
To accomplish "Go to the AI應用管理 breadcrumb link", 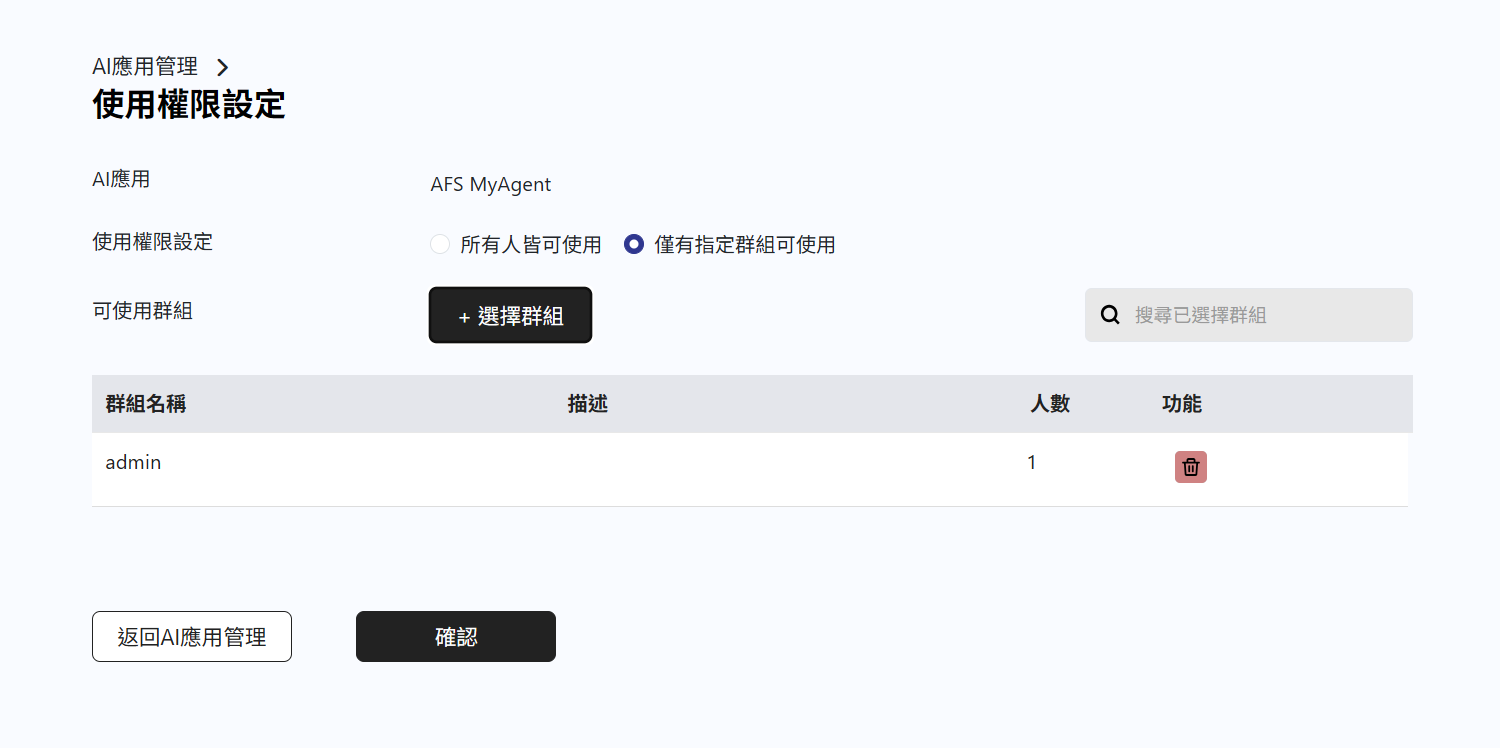I will (x=145, y=67).
